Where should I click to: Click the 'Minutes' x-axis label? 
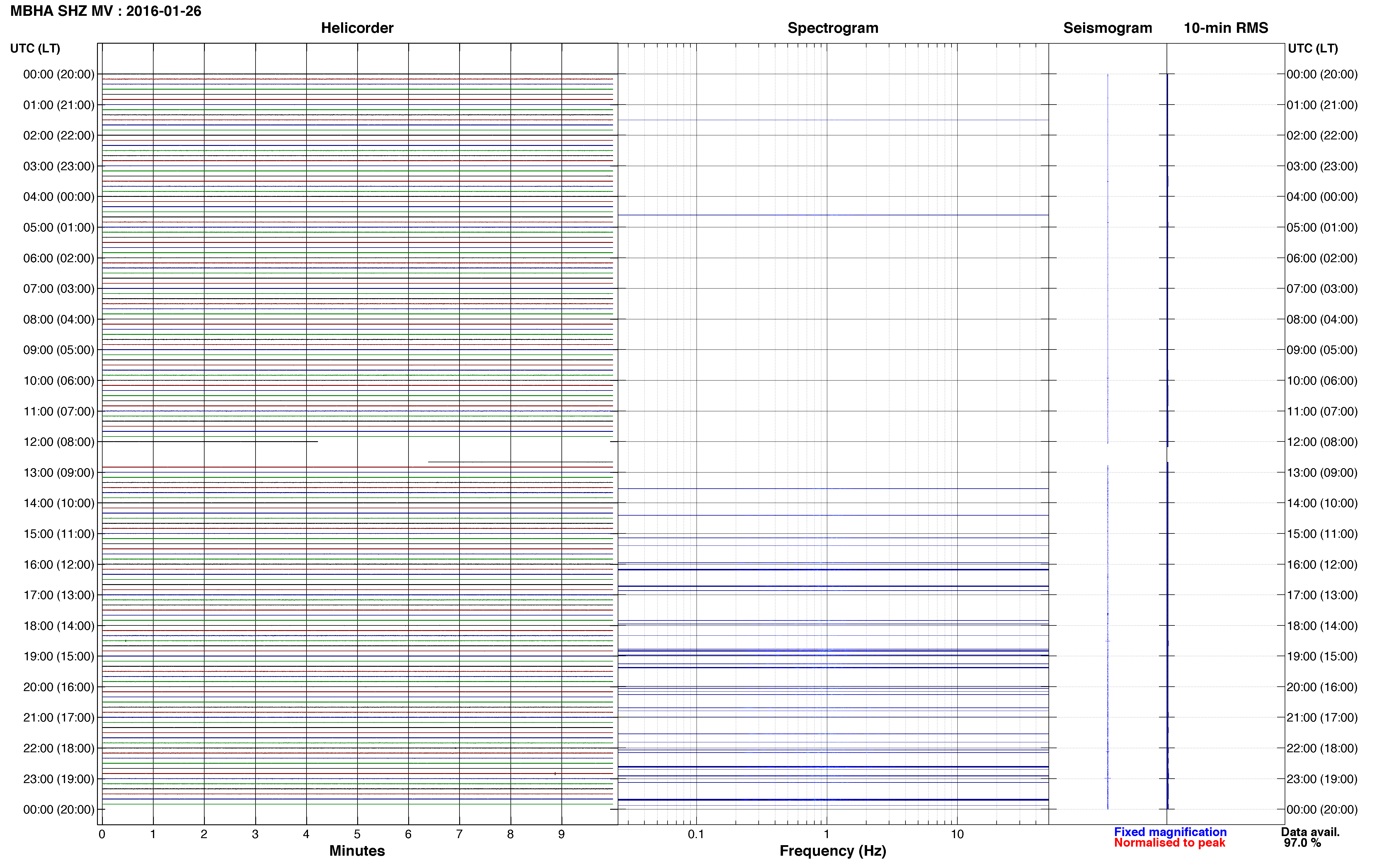pyautogui.click(x=357, y=851)
